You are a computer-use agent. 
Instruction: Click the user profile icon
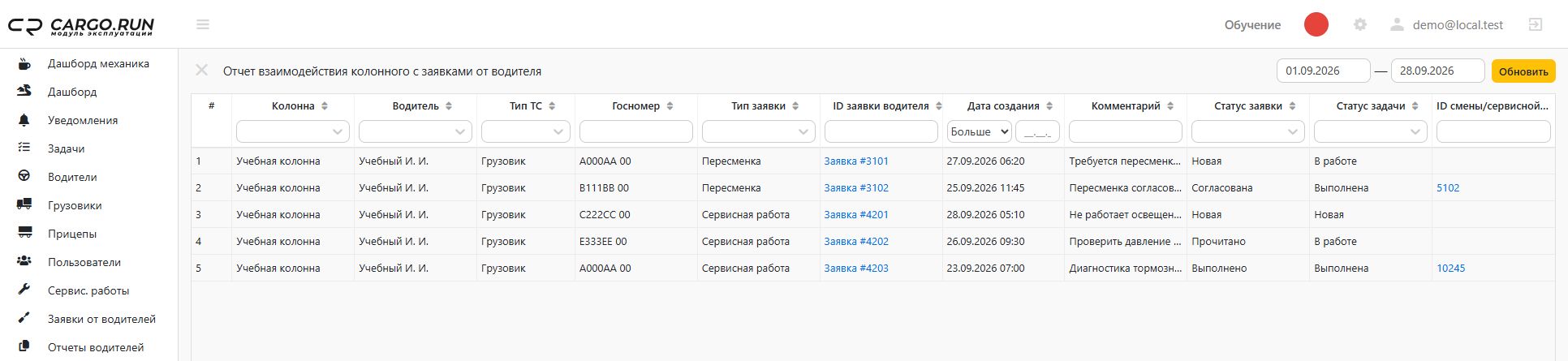(1397, 25)
